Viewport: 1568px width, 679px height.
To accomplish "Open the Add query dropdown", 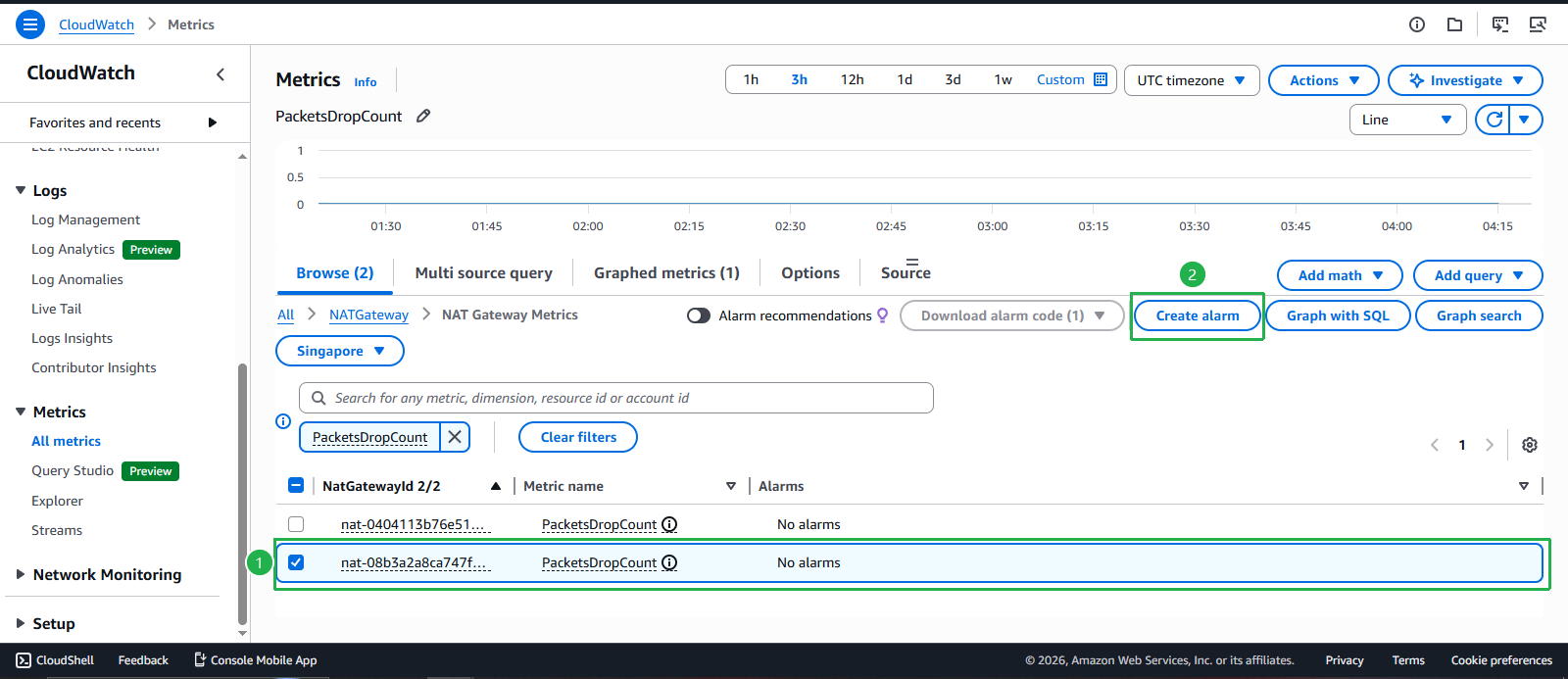I will [x=1478, y=275].
